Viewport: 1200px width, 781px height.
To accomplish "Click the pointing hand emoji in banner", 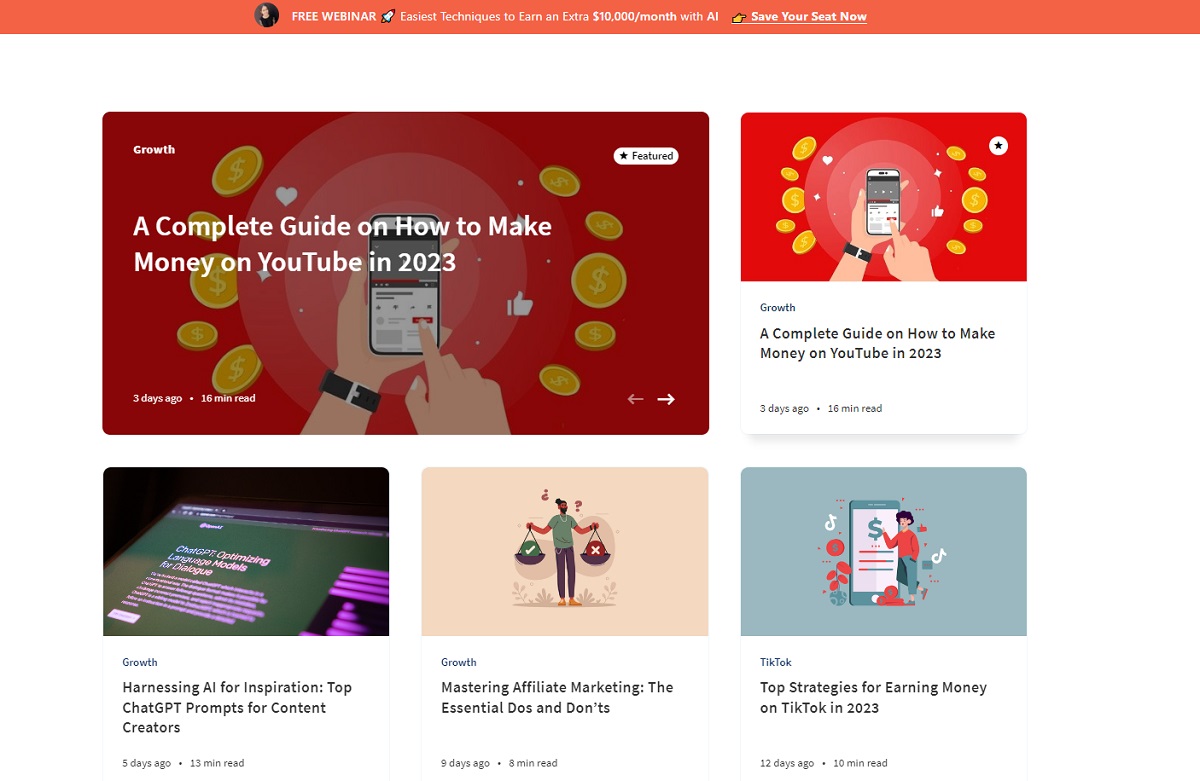I will (739, 17).
